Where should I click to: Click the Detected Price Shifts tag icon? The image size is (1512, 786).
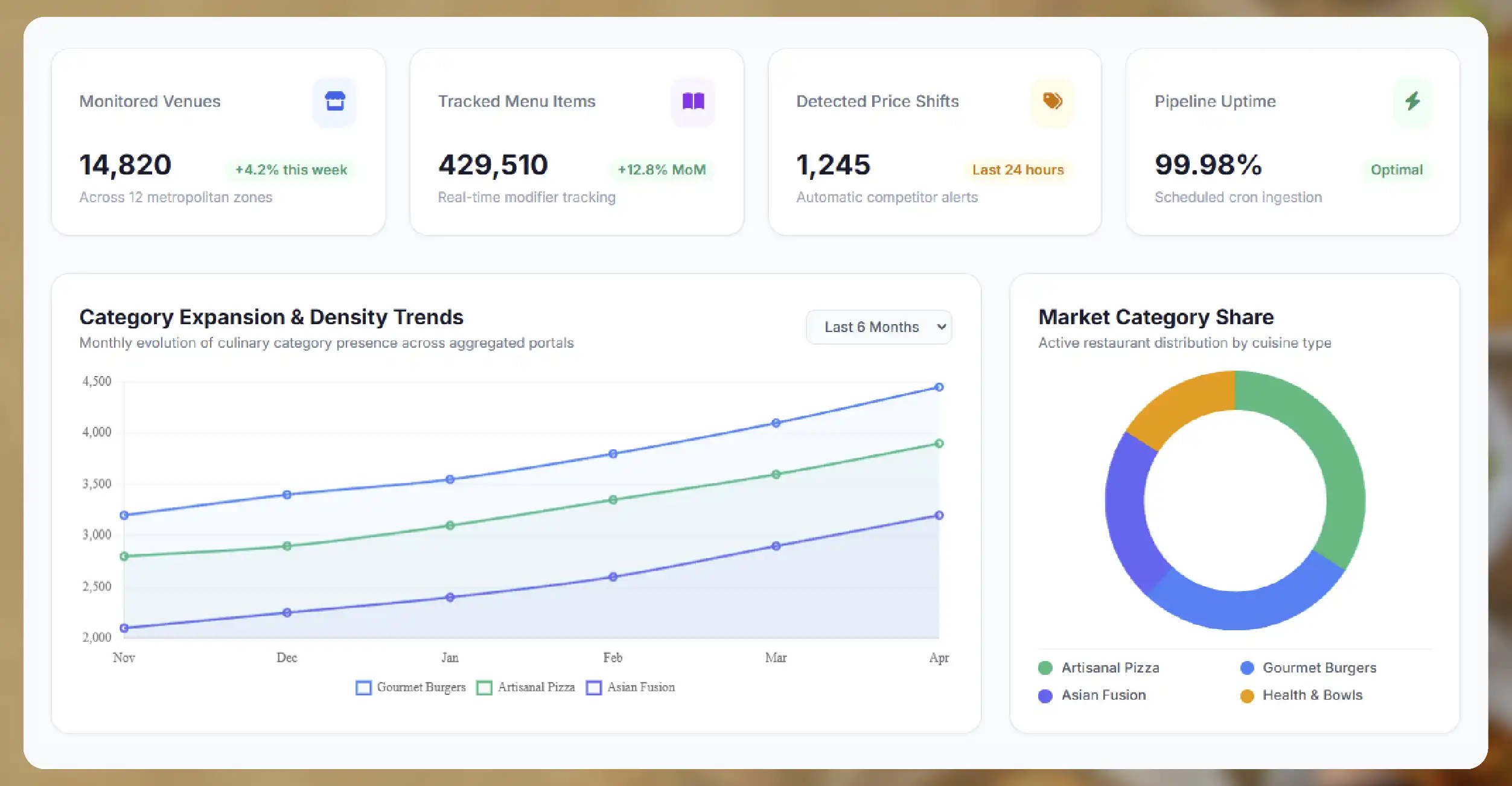(1052, 101)
